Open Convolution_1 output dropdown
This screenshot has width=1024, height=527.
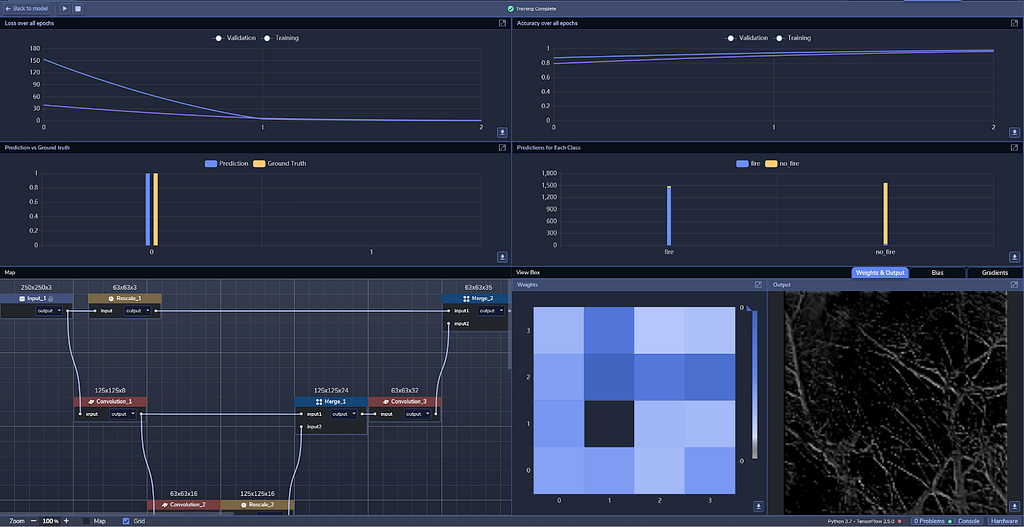tap(123, 413)
